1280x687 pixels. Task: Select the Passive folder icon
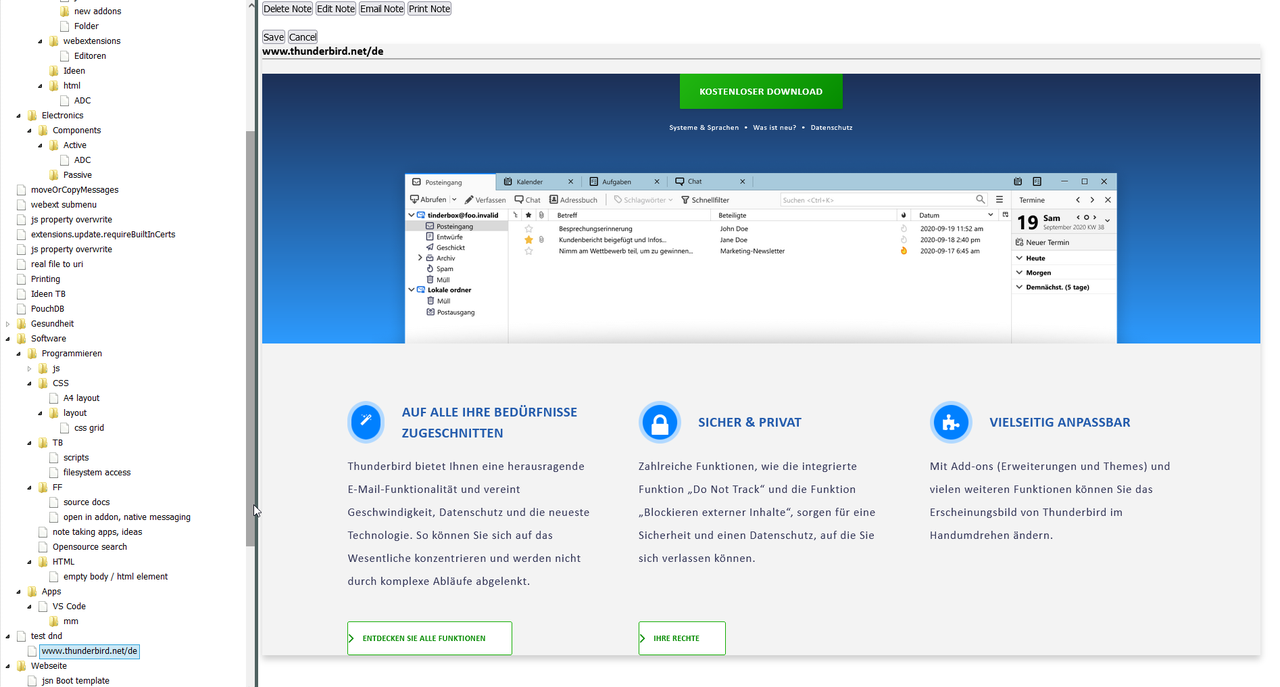click(x=54, y=175)
